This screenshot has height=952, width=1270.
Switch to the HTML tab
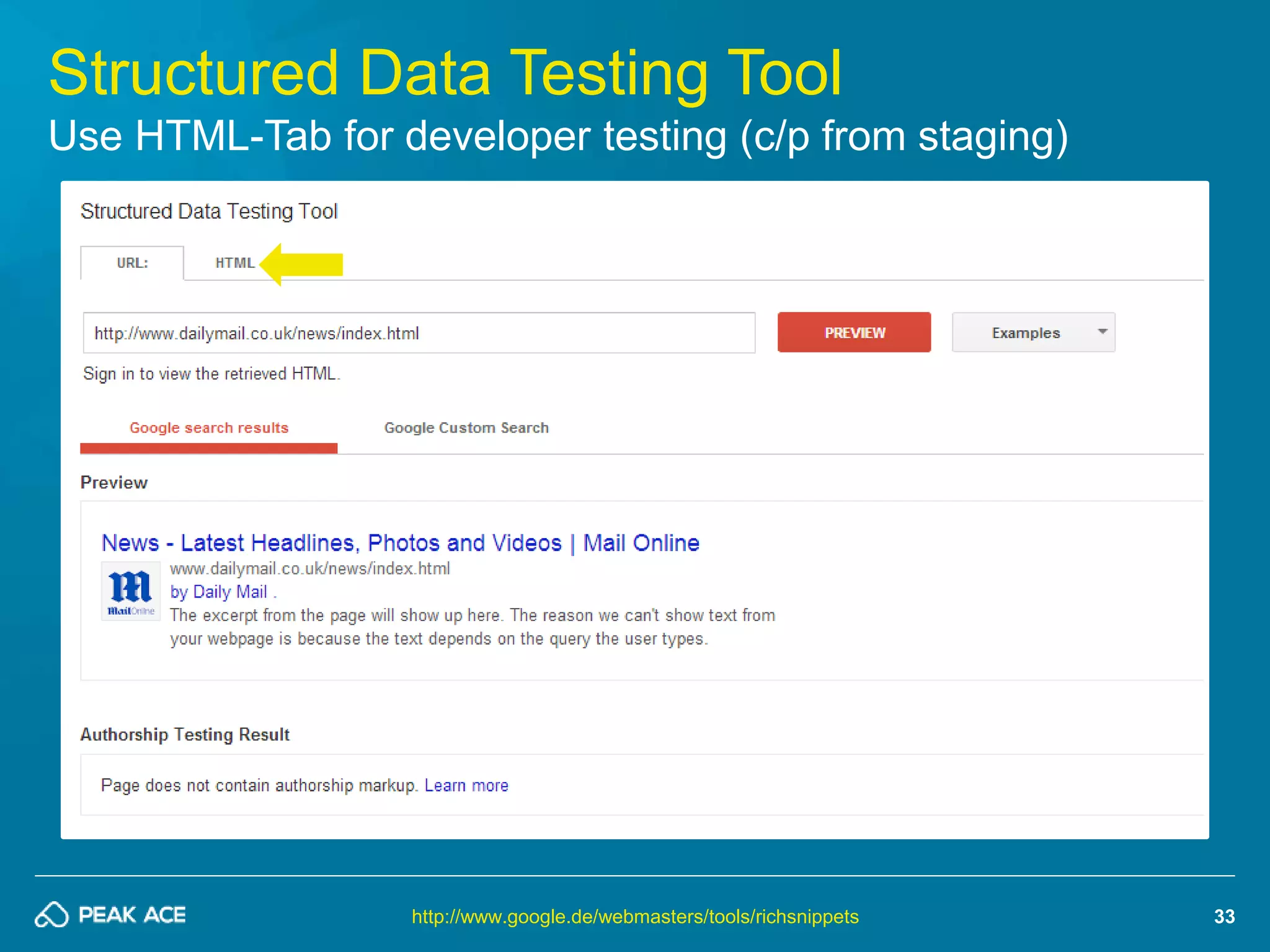pos(234,263)
